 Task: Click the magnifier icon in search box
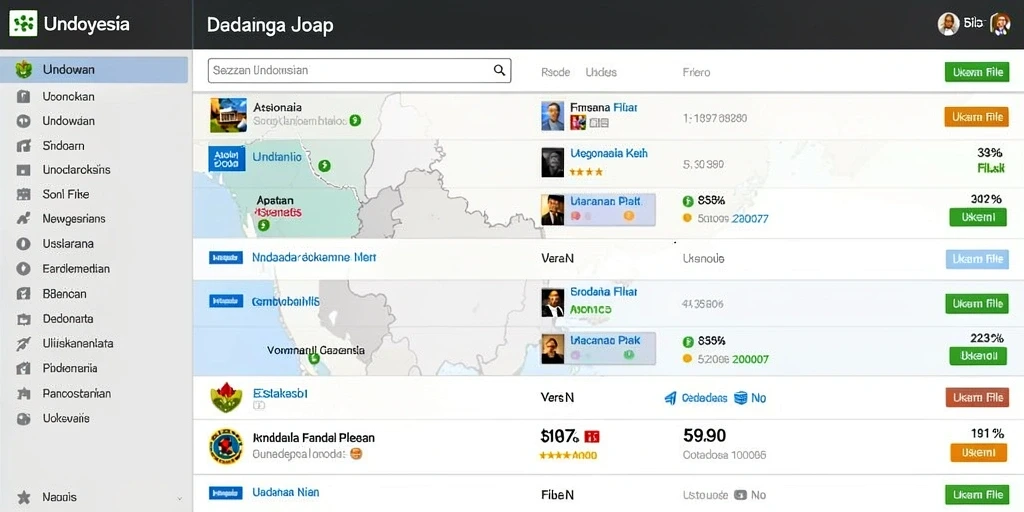coord(499,71)
